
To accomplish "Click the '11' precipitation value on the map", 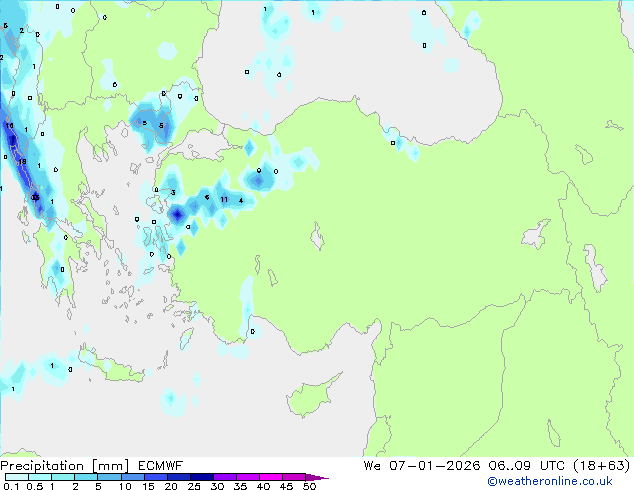I will 224,199.
